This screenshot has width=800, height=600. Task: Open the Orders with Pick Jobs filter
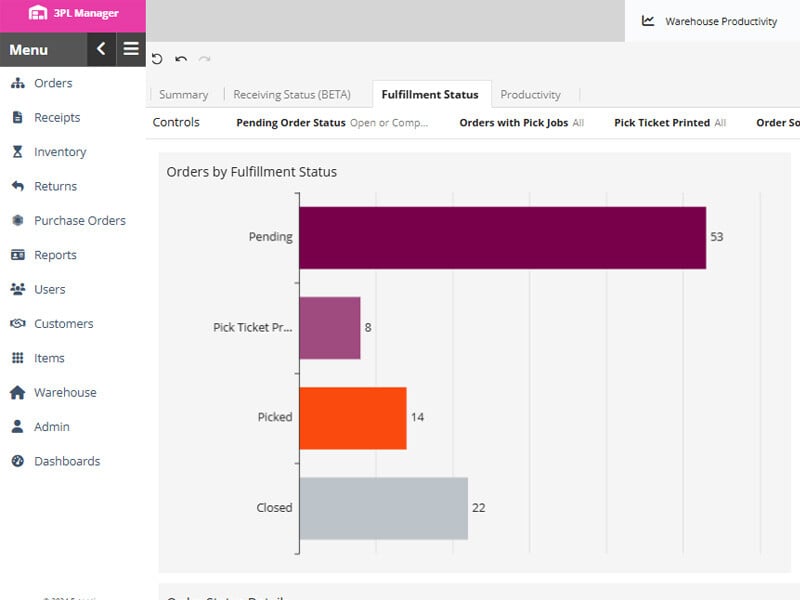click(521, 122)
